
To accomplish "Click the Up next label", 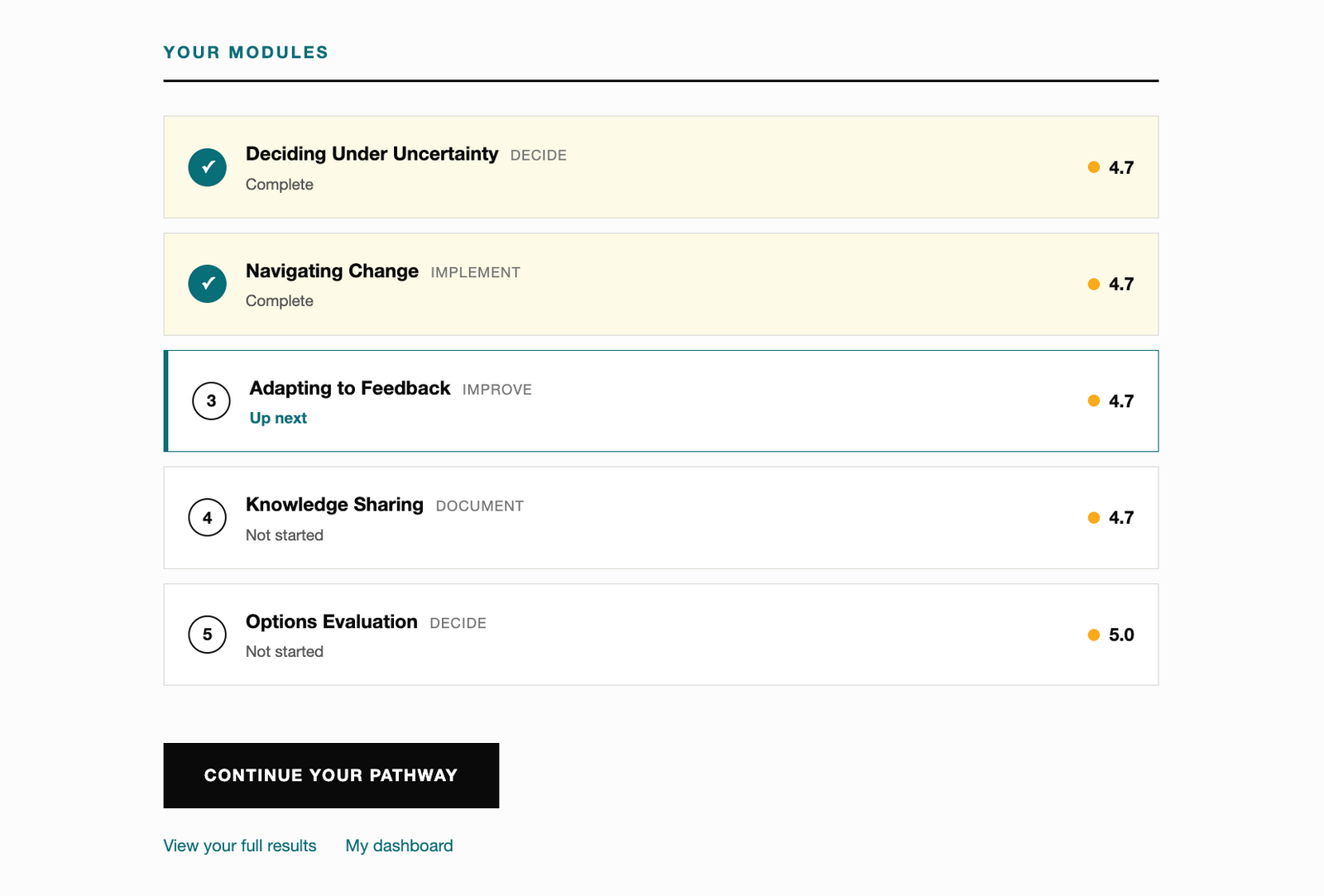I will tap(278, 418).
